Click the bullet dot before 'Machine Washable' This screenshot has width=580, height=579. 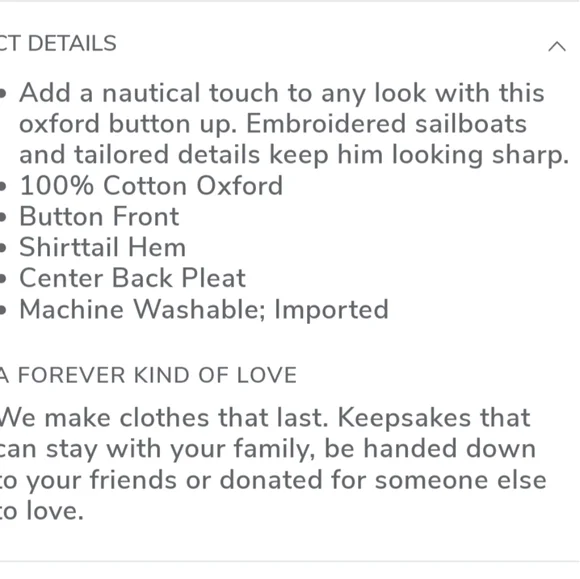(x=3, y=310)
